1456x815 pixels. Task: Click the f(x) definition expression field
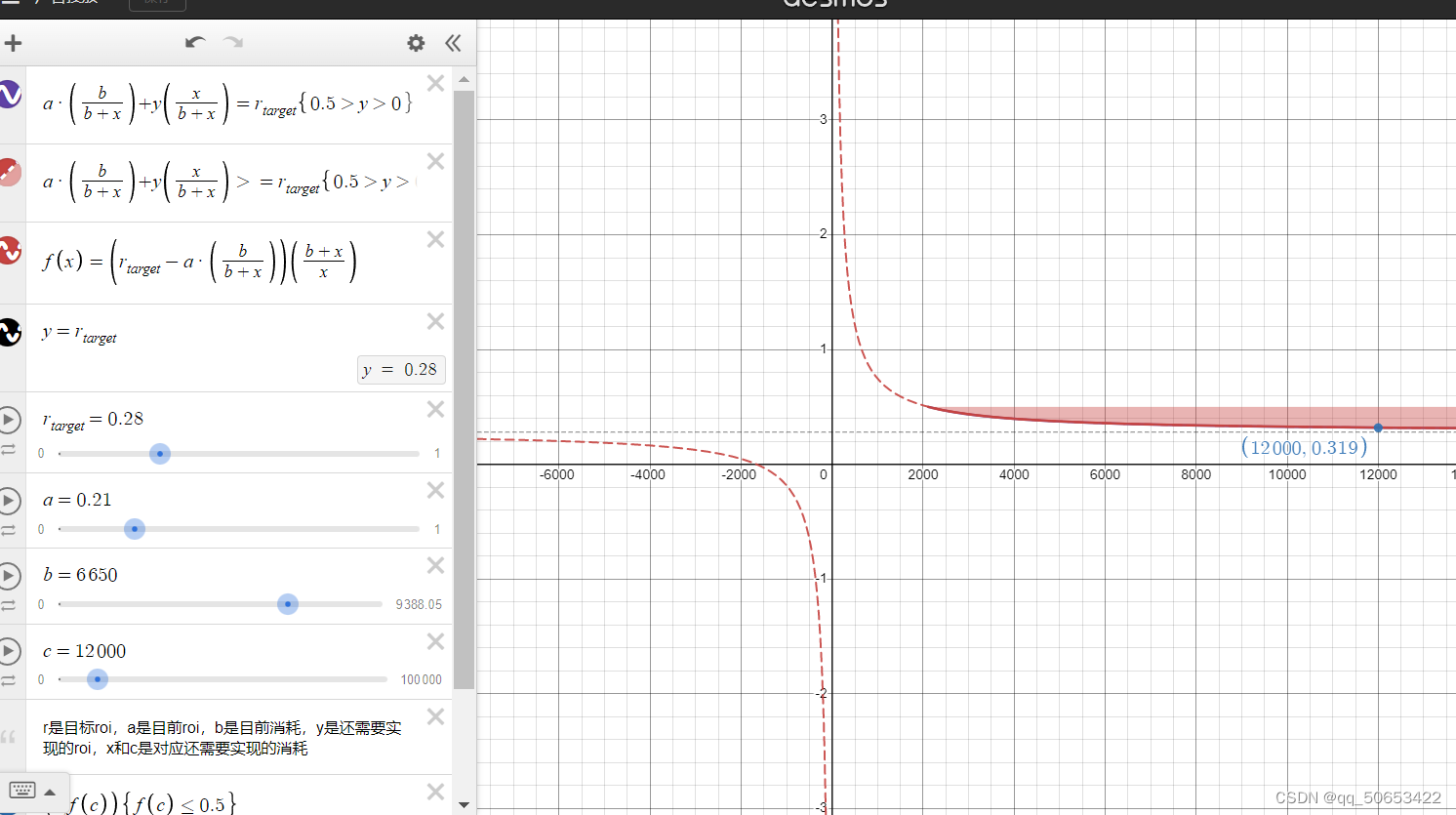tap(199, 262)
